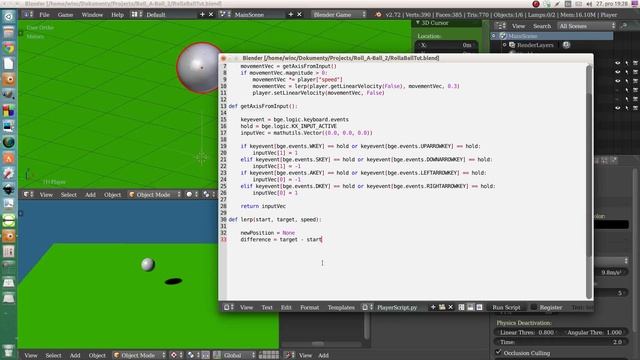Open editor type selector of upper 3D view

tap(29, 195)
